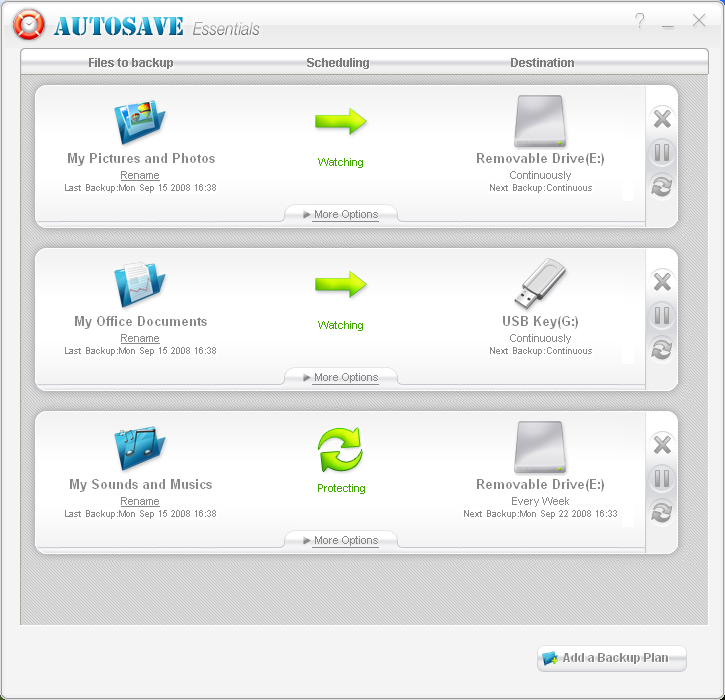Pause the My Sounds and Musics backup
Image resolution: width=725 pixels, height=700 pixels.
661,479
